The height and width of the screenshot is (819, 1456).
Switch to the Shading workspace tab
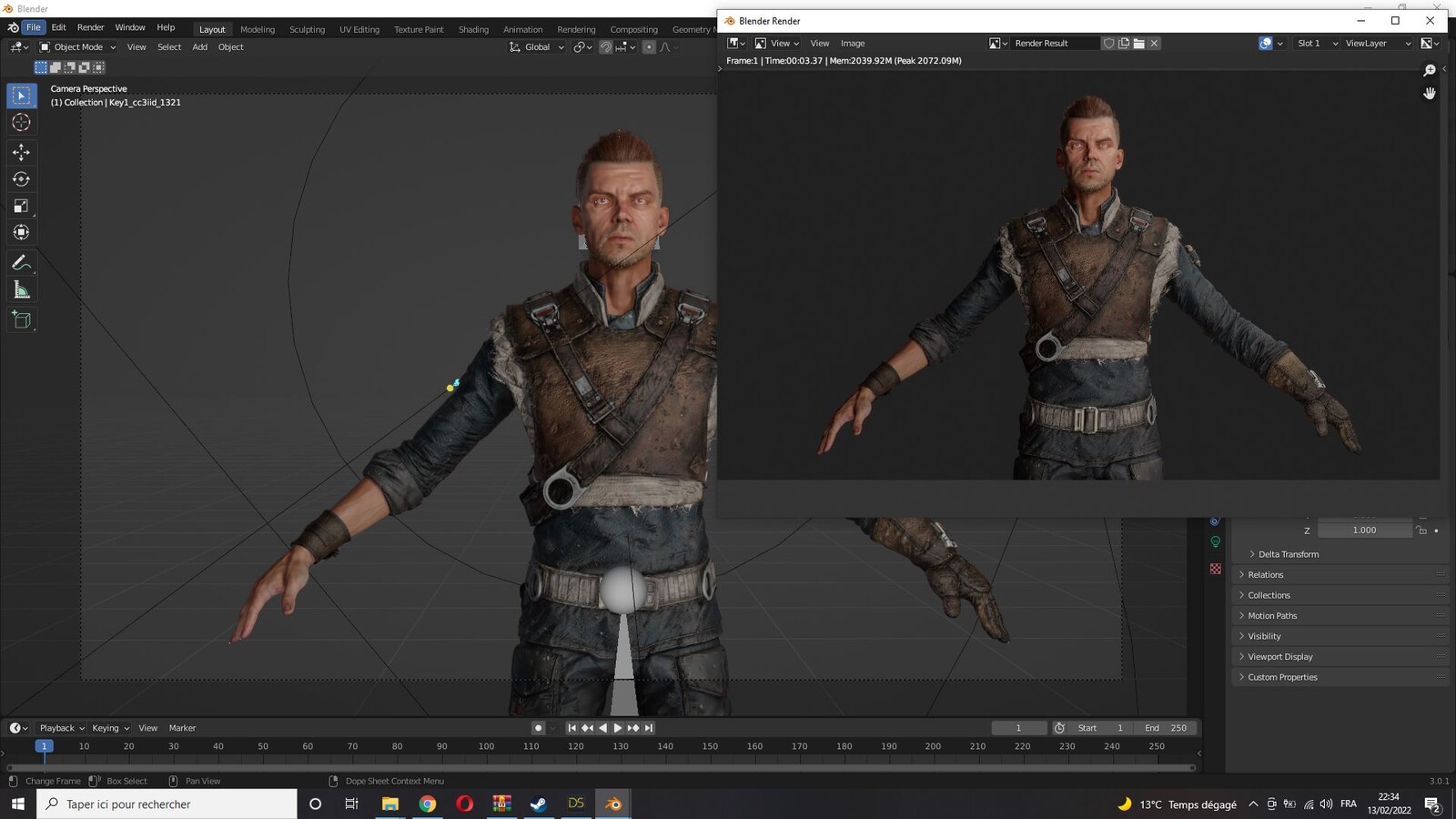point(473,29)
